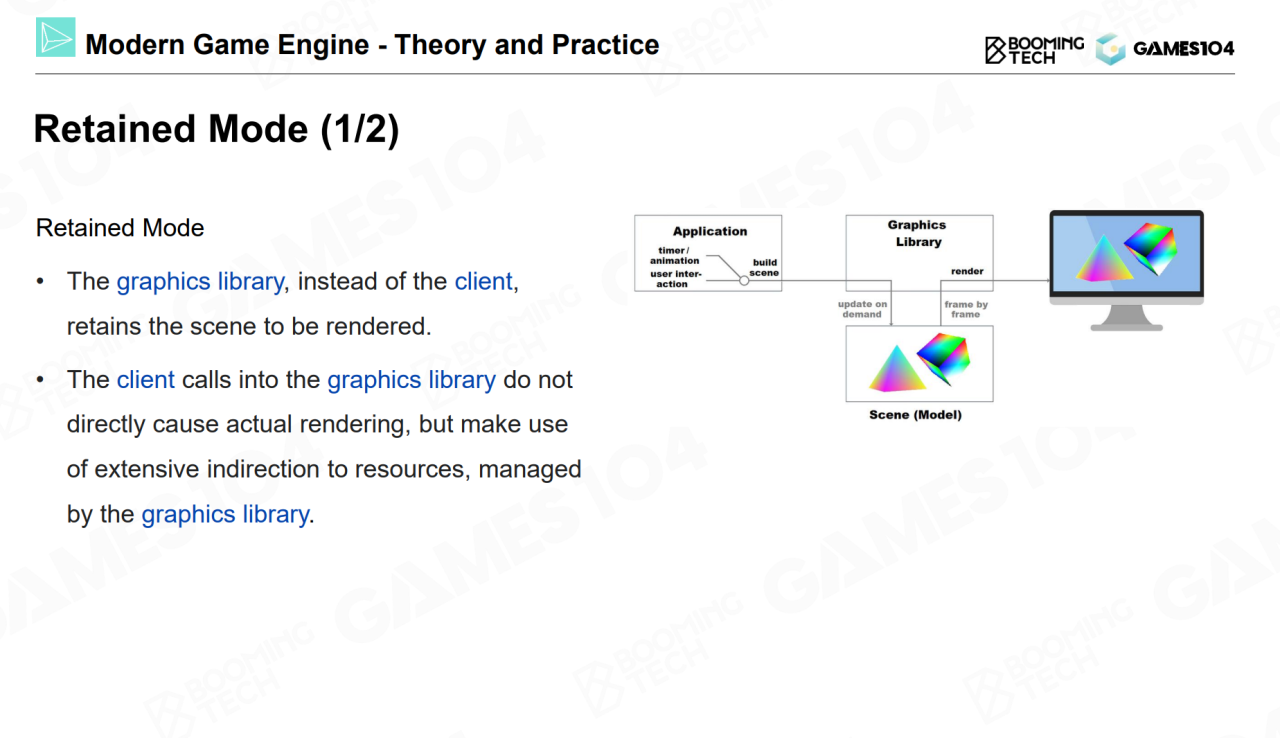Viewport: 1280px width, 738px height.
Task: Click the monitor stand in the diagram
Action: tap(1126, 316)
